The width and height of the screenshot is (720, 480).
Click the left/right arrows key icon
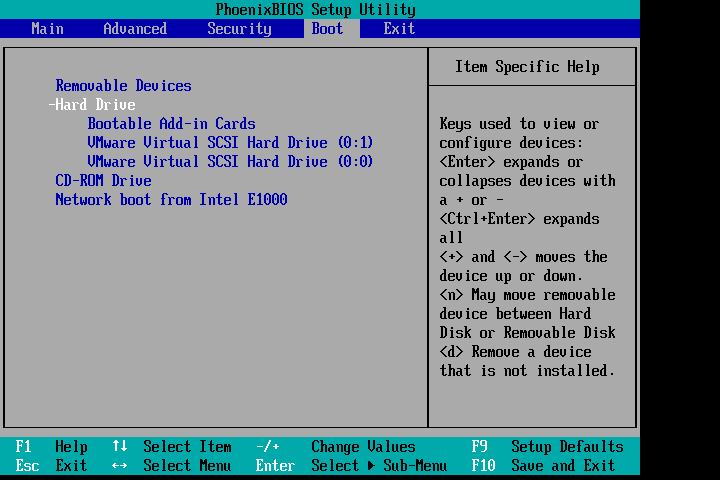pyautogui.click(x=119, y=466)
